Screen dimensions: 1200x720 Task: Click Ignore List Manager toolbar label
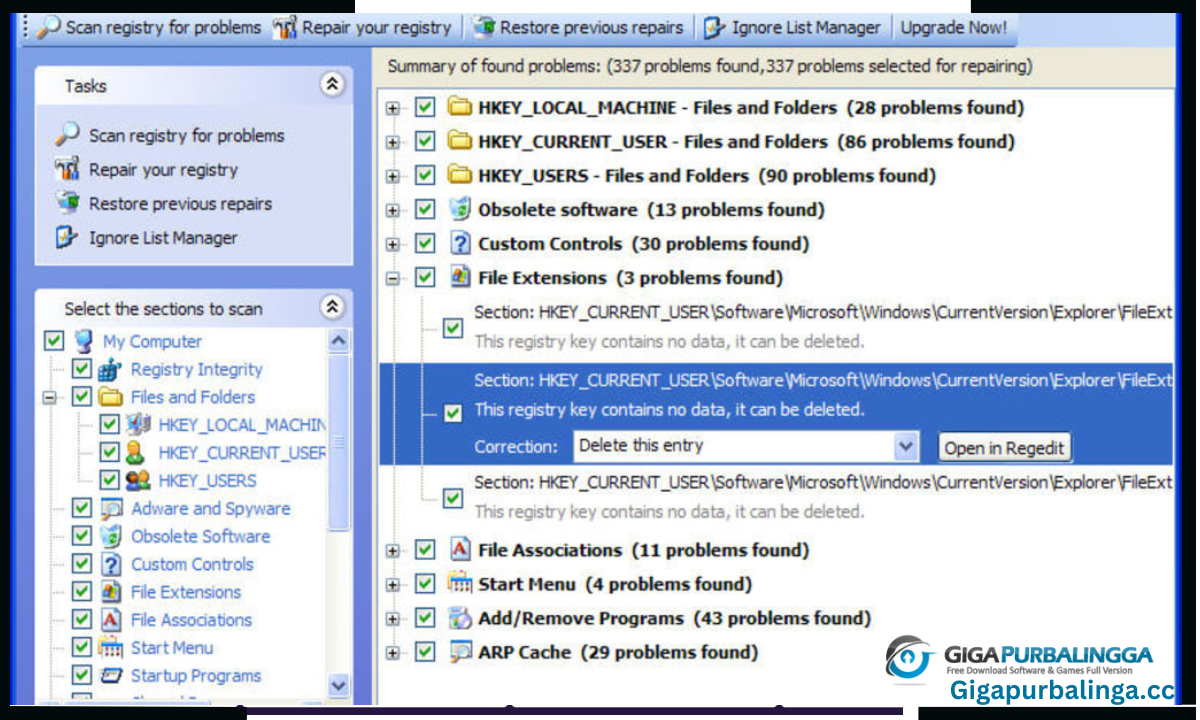tap(806, 28)
